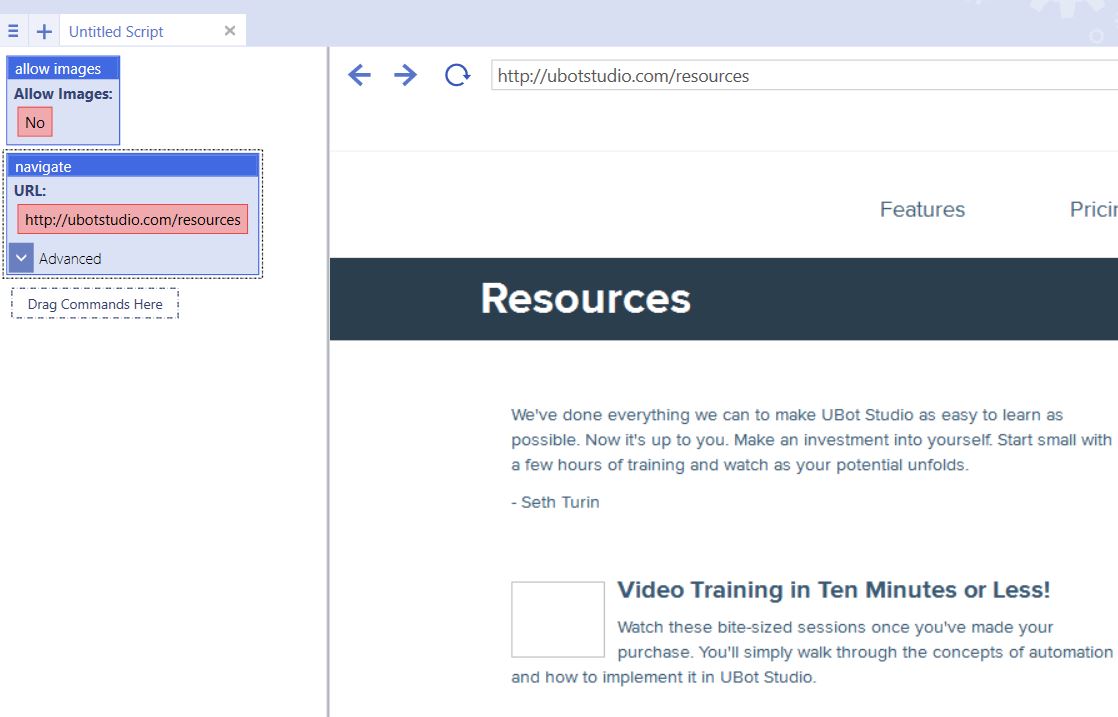Select the navigate command header

133,166
